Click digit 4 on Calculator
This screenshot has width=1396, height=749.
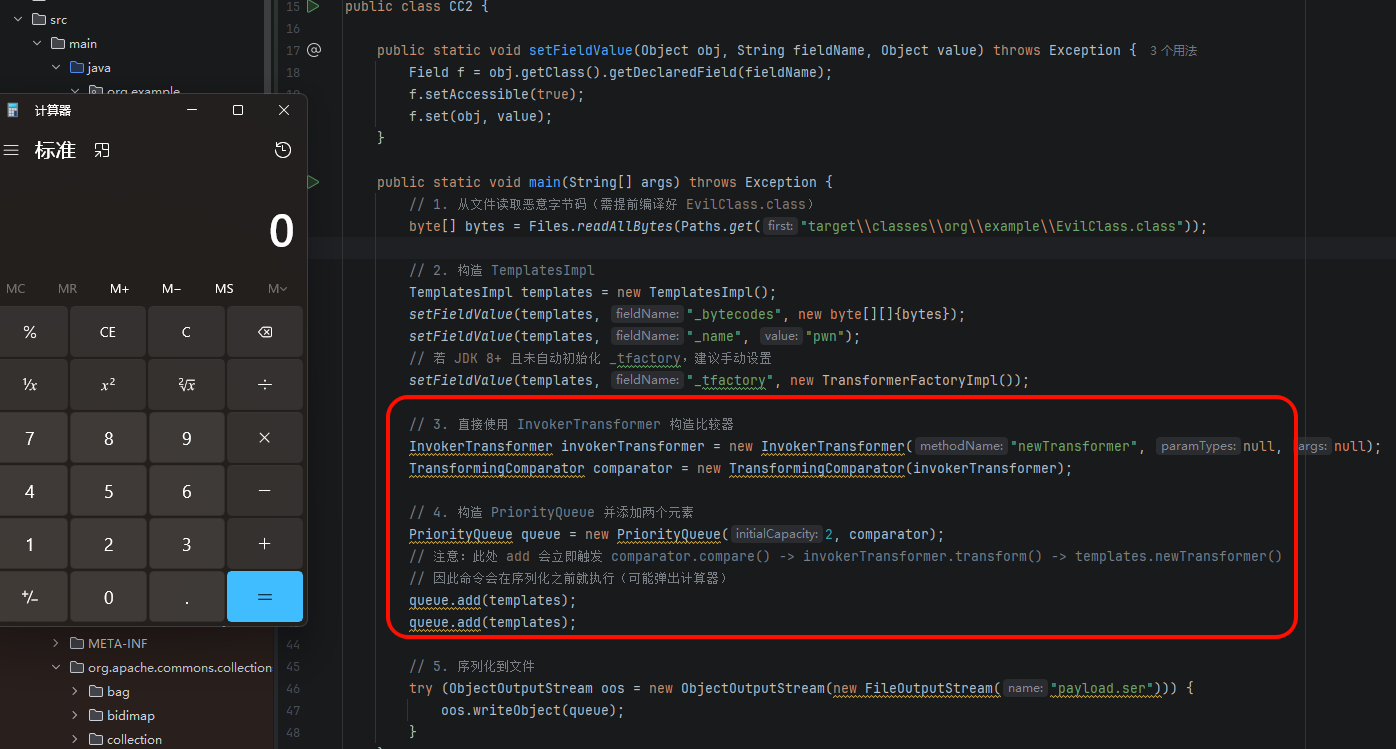[x=30, y=491]
